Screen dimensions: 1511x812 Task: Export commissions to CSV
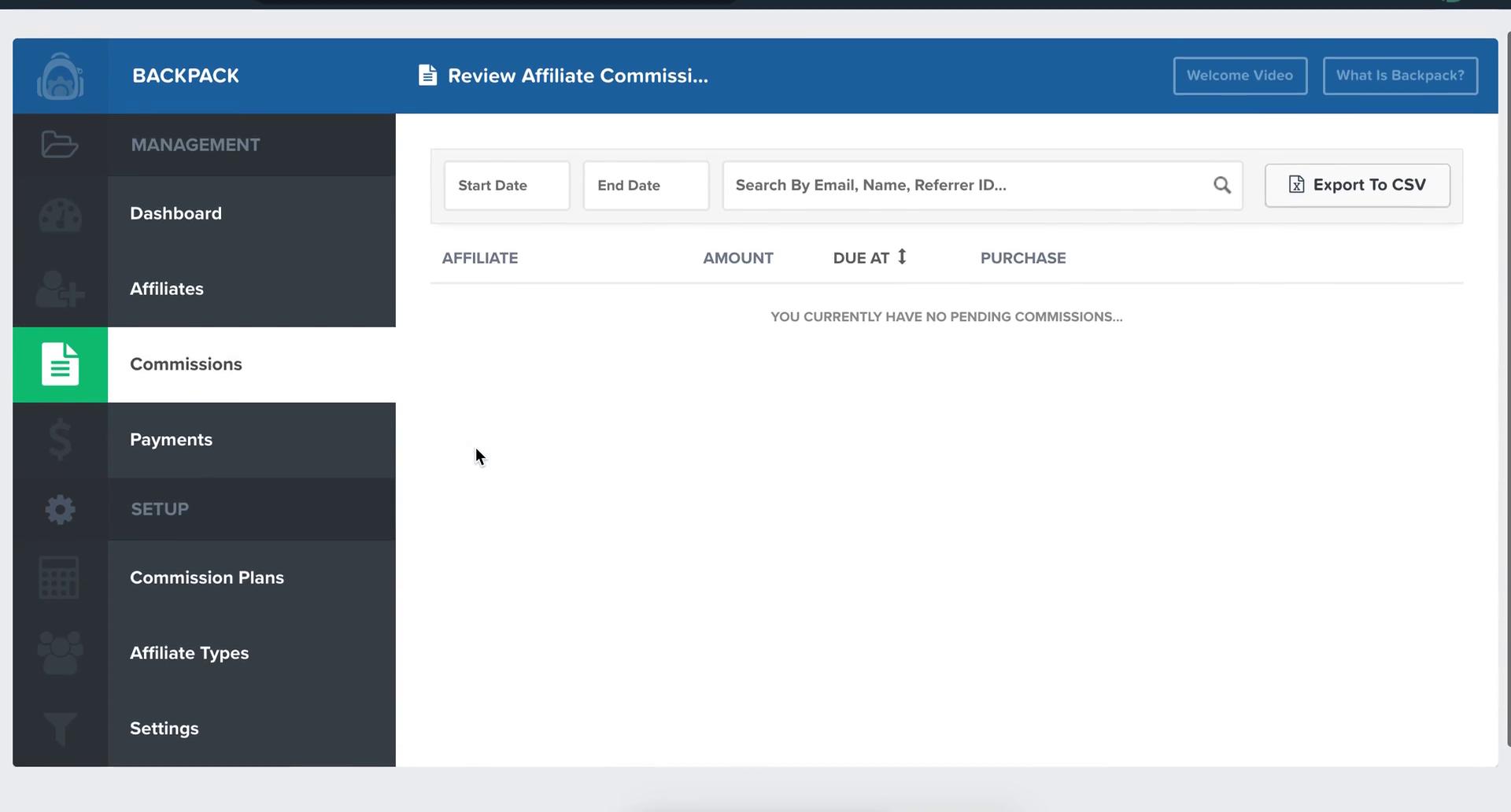click(x=1358, y=186)
